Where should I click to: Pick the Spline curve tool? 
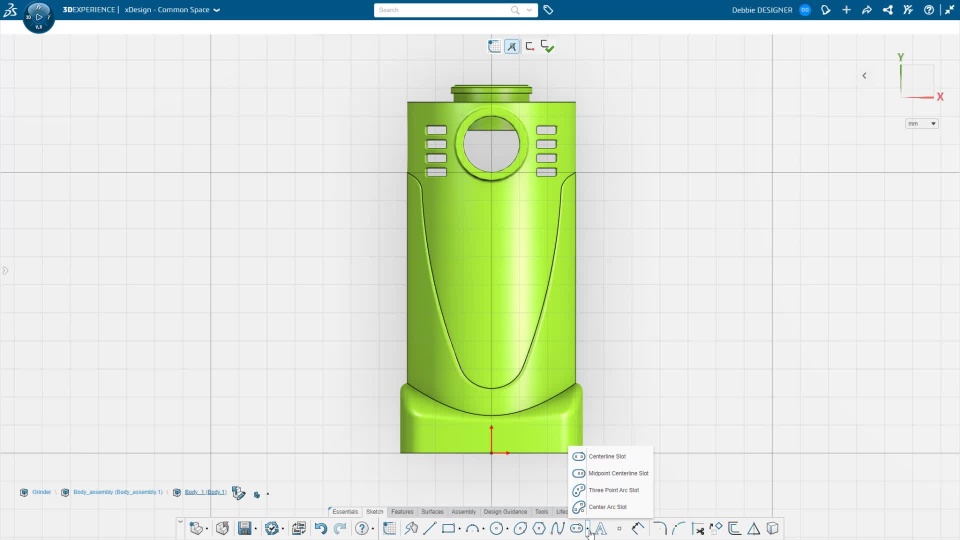(558, 529)
